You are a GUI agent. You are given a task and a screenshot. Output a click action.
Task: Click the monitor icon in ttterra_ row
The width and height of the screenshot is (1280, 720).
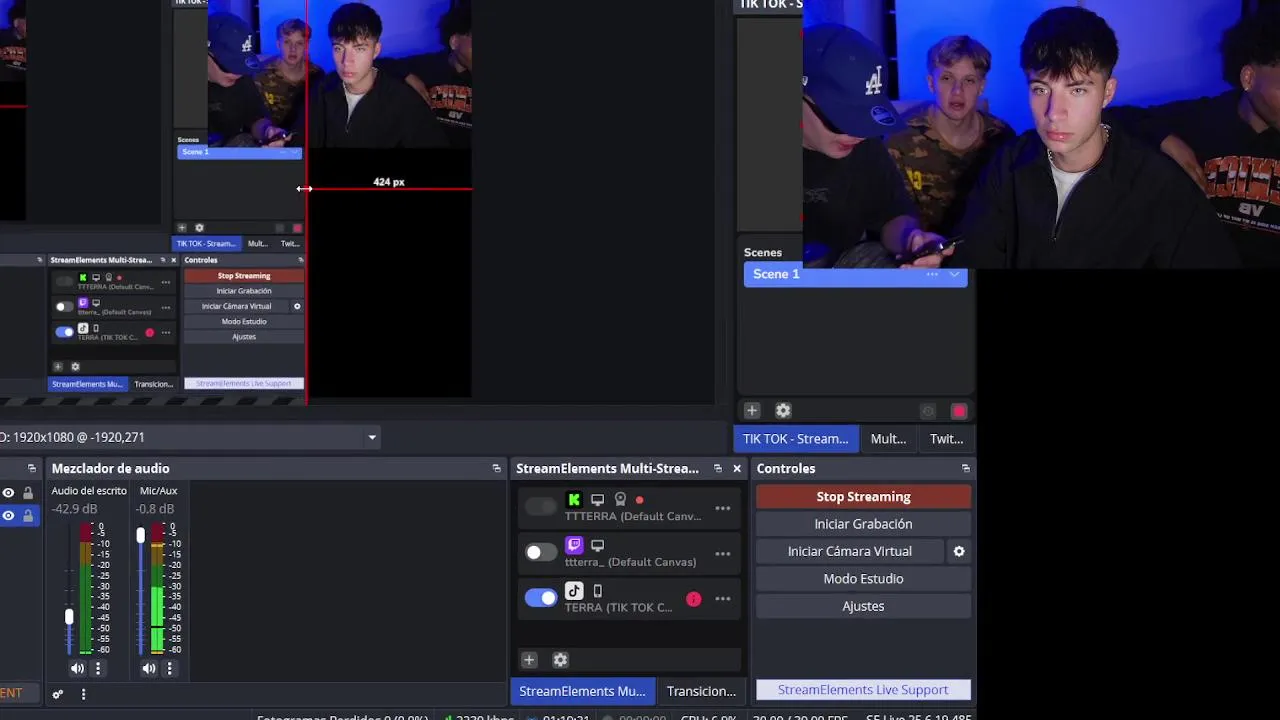[597, 545]
